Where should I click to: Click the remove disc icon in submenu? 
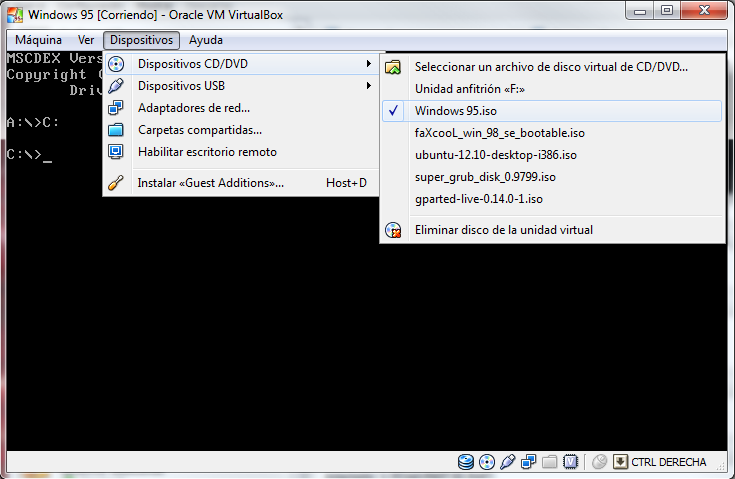(x=393, y=230)
